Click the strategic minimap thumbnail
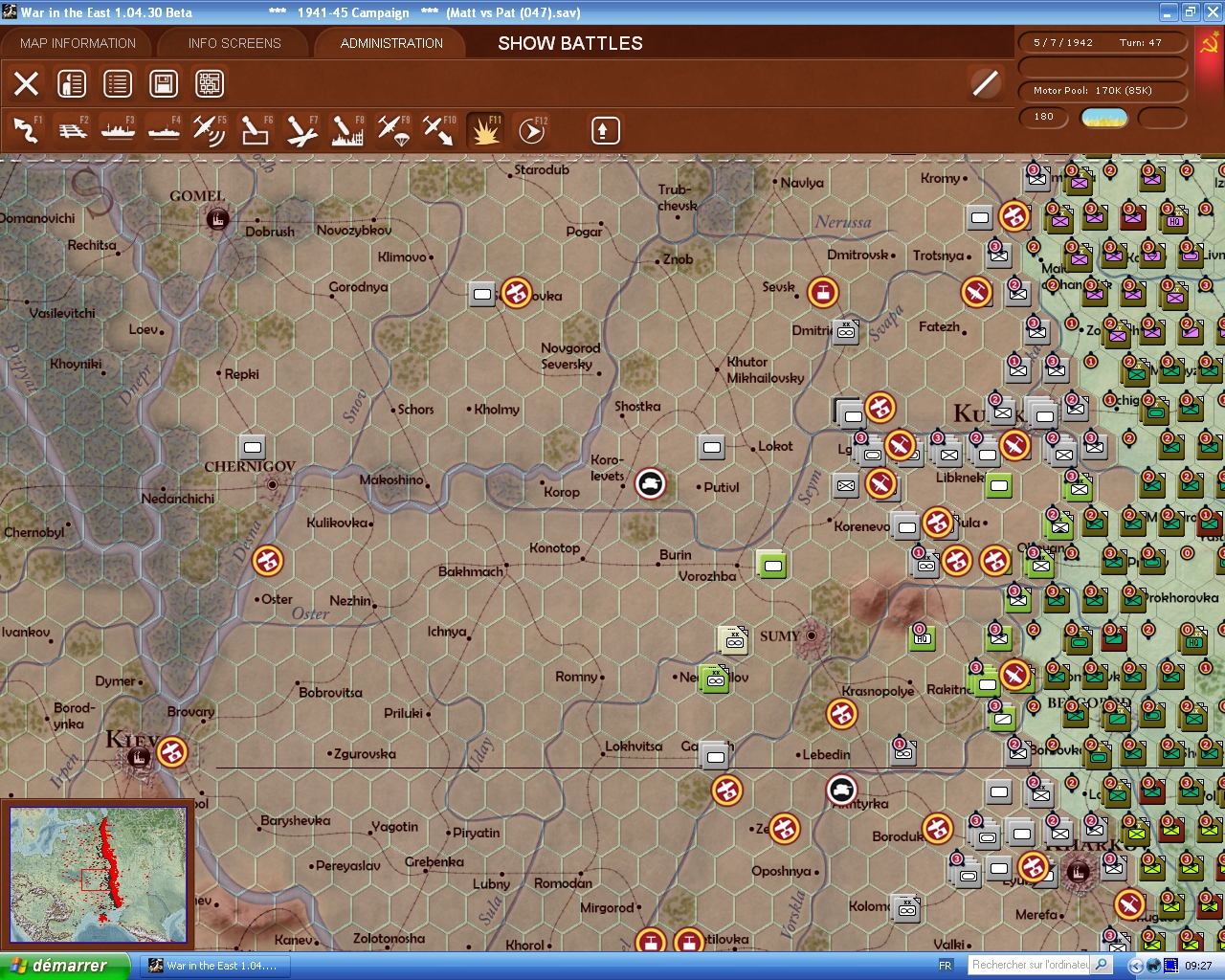Screen dimensions: 1225x980 click(98, 874)
